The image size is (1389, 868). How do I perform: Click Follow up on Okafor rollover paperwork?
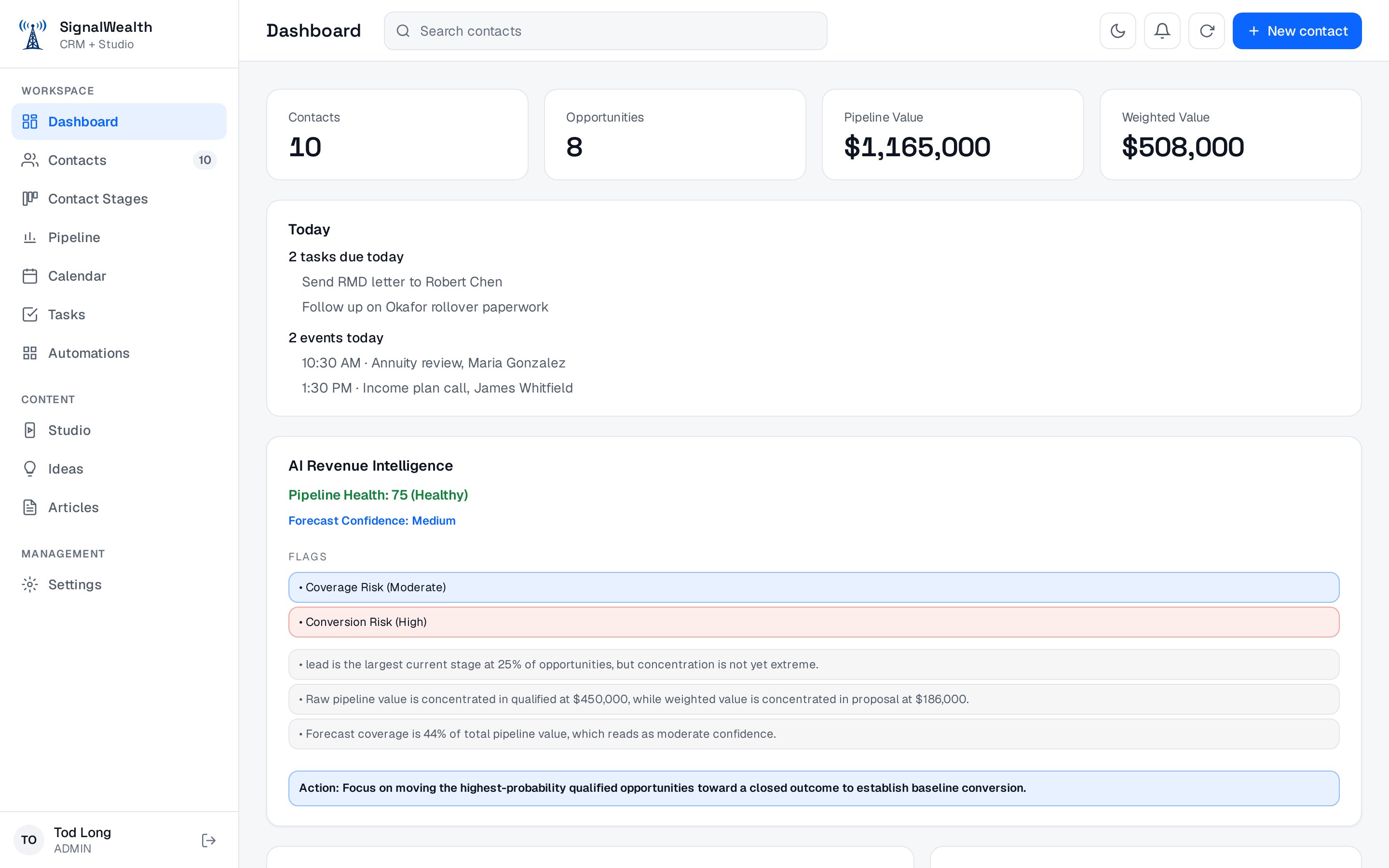click(x=425, y=307)
